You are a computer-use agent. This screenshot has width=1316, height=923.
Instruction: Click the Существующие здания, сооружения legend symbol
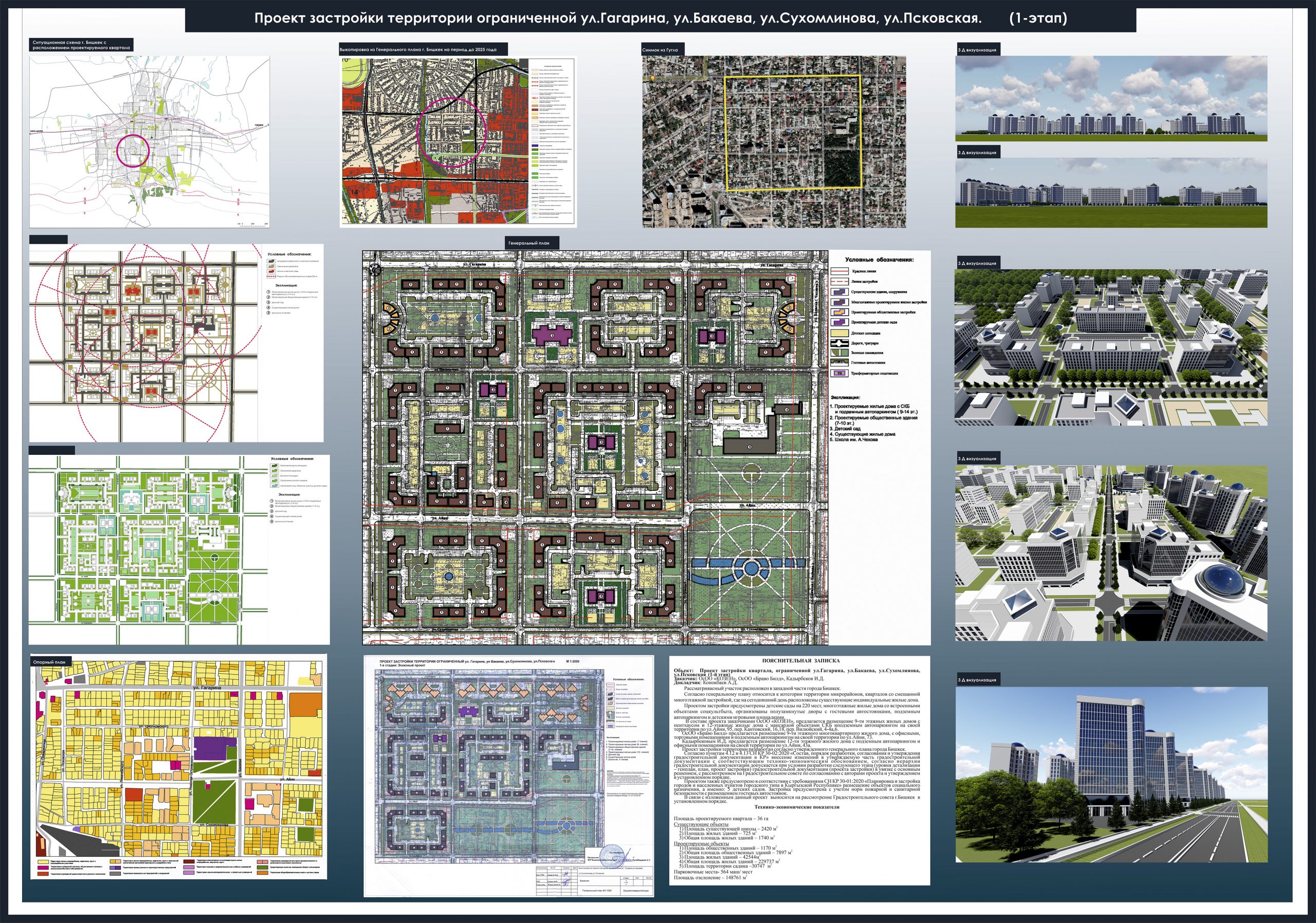click(x=839, y=291)
